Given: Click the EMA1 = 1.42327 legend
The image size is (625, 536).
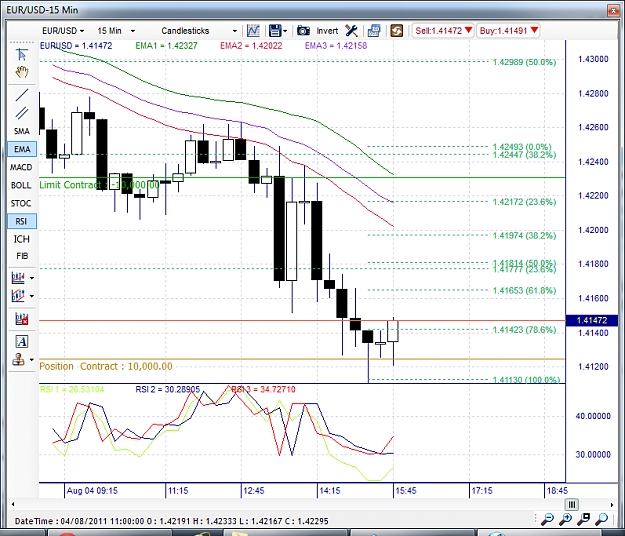Looking at the screenshot, I should [x=166, y=46].
